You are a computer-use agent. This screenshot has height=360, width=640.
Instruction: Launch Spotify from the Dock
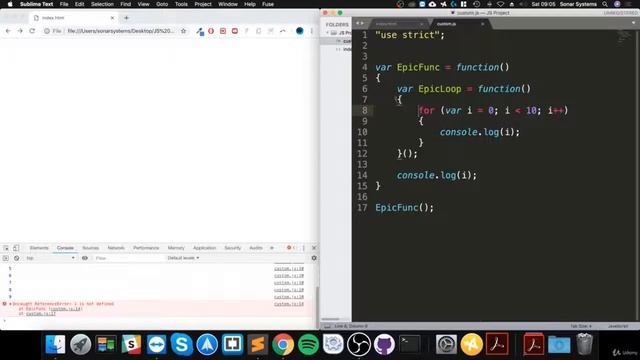point(308,344)
